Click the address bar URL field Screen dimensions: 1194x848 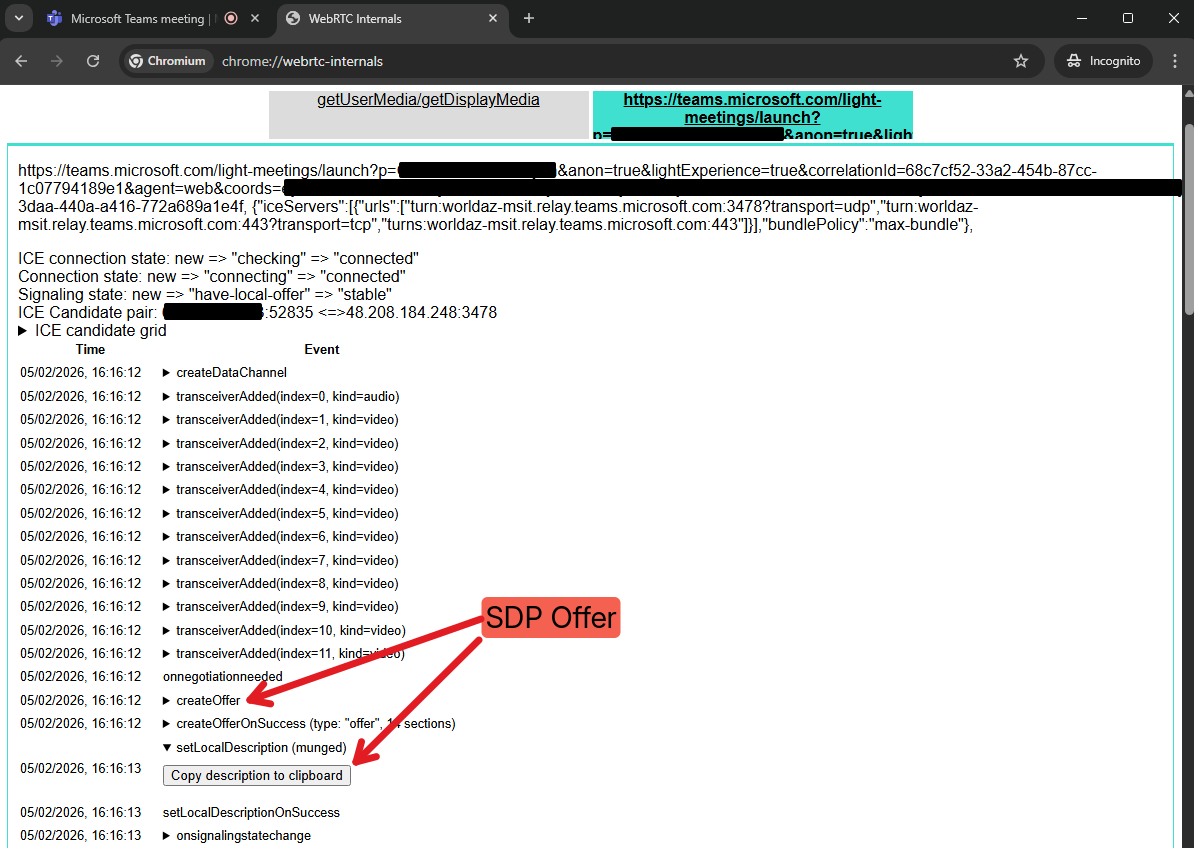tap(600, 61)
